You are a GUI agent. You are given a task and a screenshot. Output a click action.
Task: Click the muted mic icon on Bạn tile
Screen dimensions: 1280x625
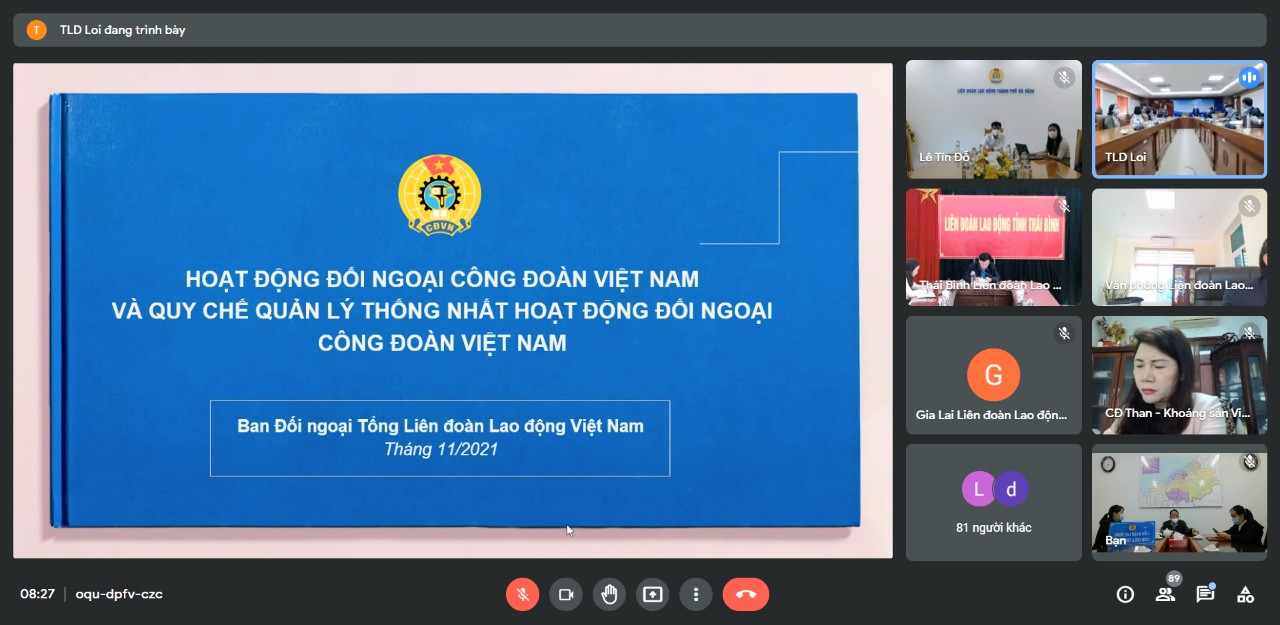(x=1249, y=461)
